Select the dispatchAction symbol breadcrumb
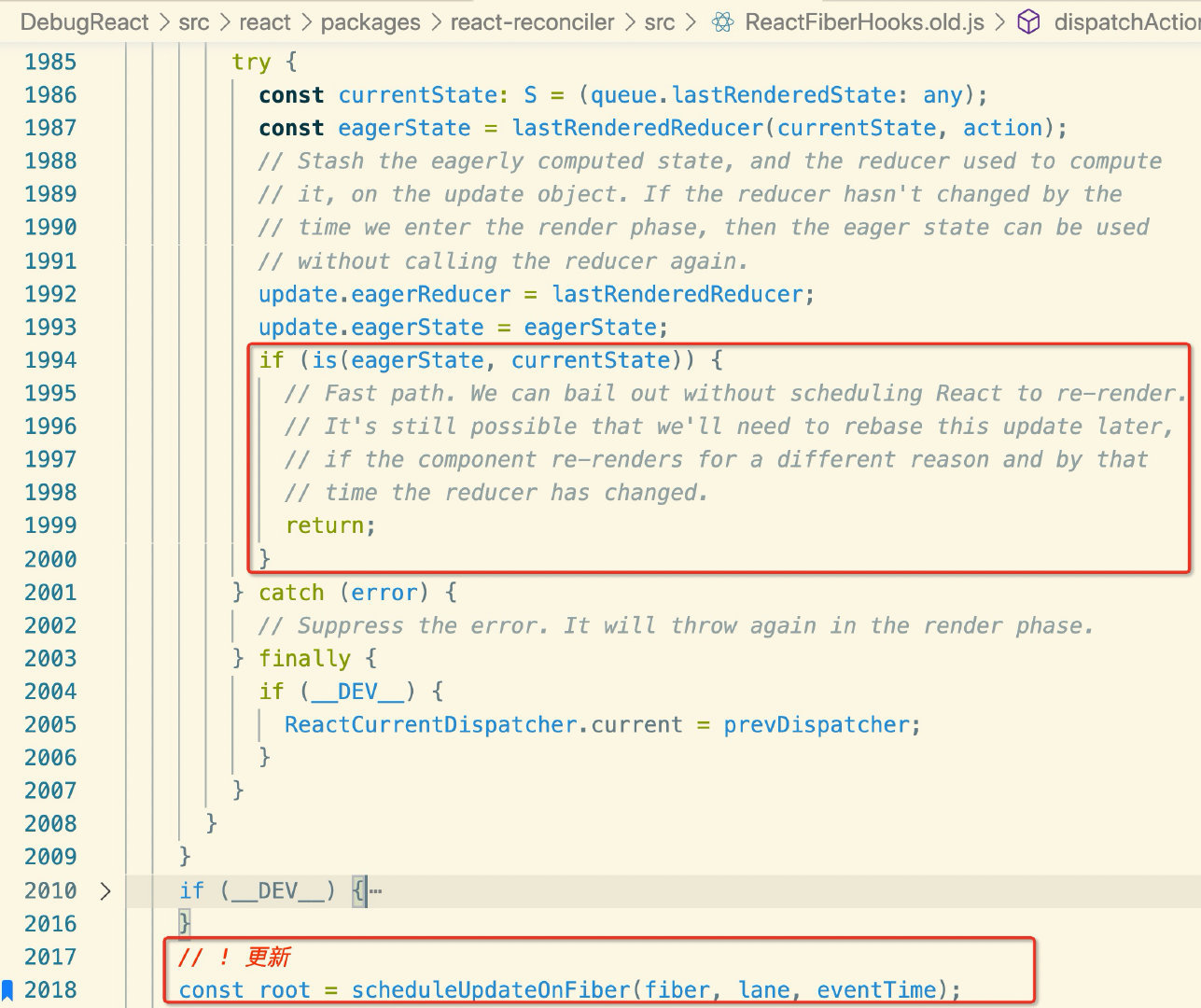This screenshot has width=1201, height=1008. [x=1126, y=21]
